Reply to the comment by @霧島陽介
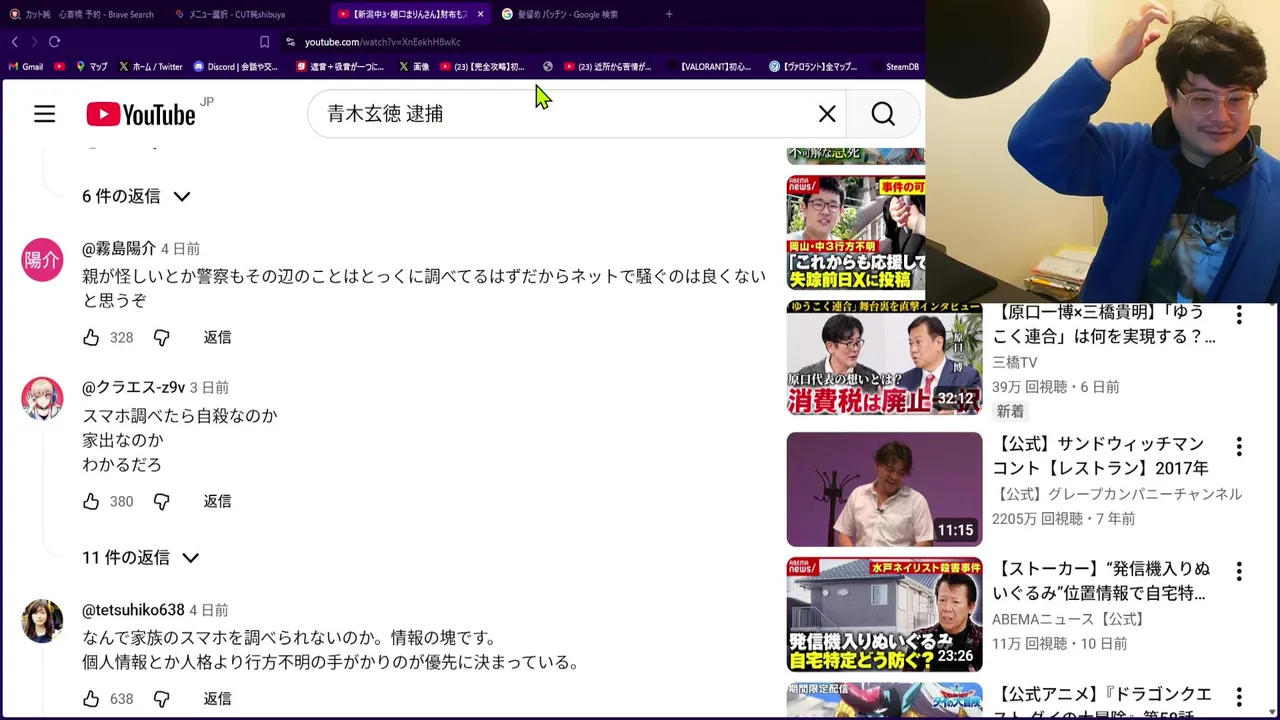 click(x=217, y=338)
